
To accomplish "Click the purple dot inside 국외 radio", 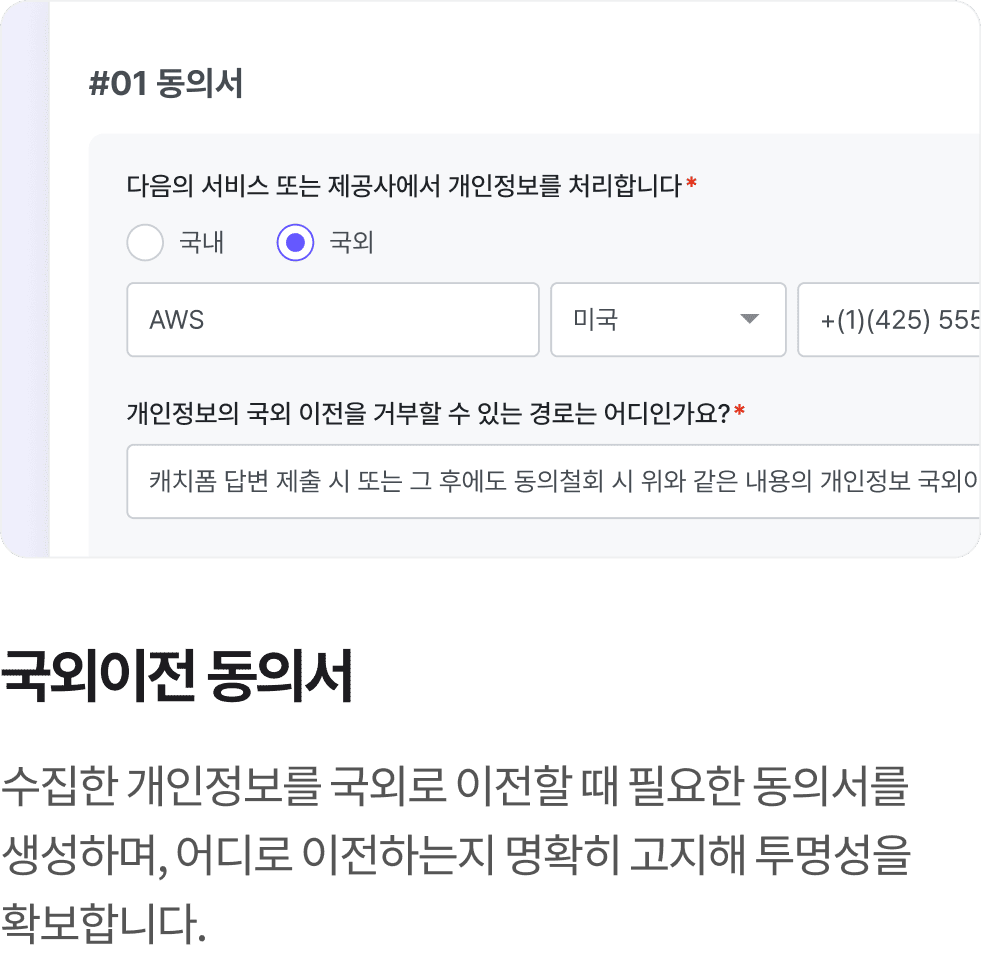I will 295,242.
